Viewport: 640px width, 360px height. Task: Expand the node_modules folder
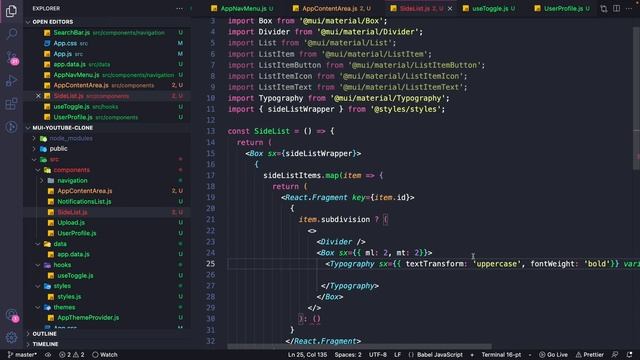71,138
